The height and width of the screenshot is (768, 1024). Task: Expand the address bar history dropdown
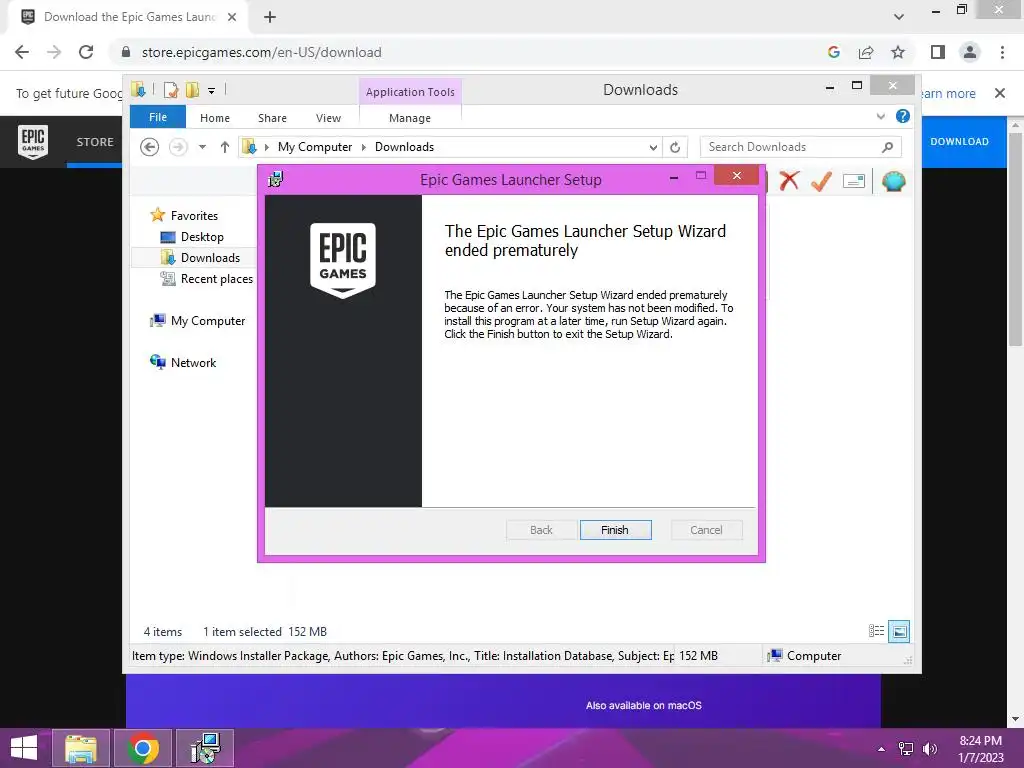(x=653, y=148)
